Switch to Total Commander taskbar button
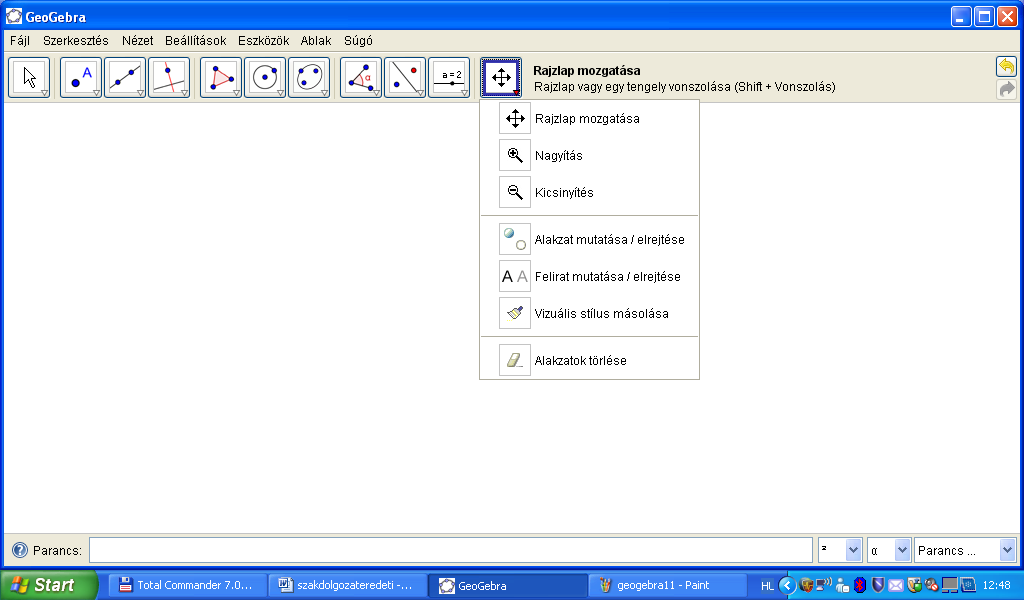1024x600 pixels. click(187, 585)
